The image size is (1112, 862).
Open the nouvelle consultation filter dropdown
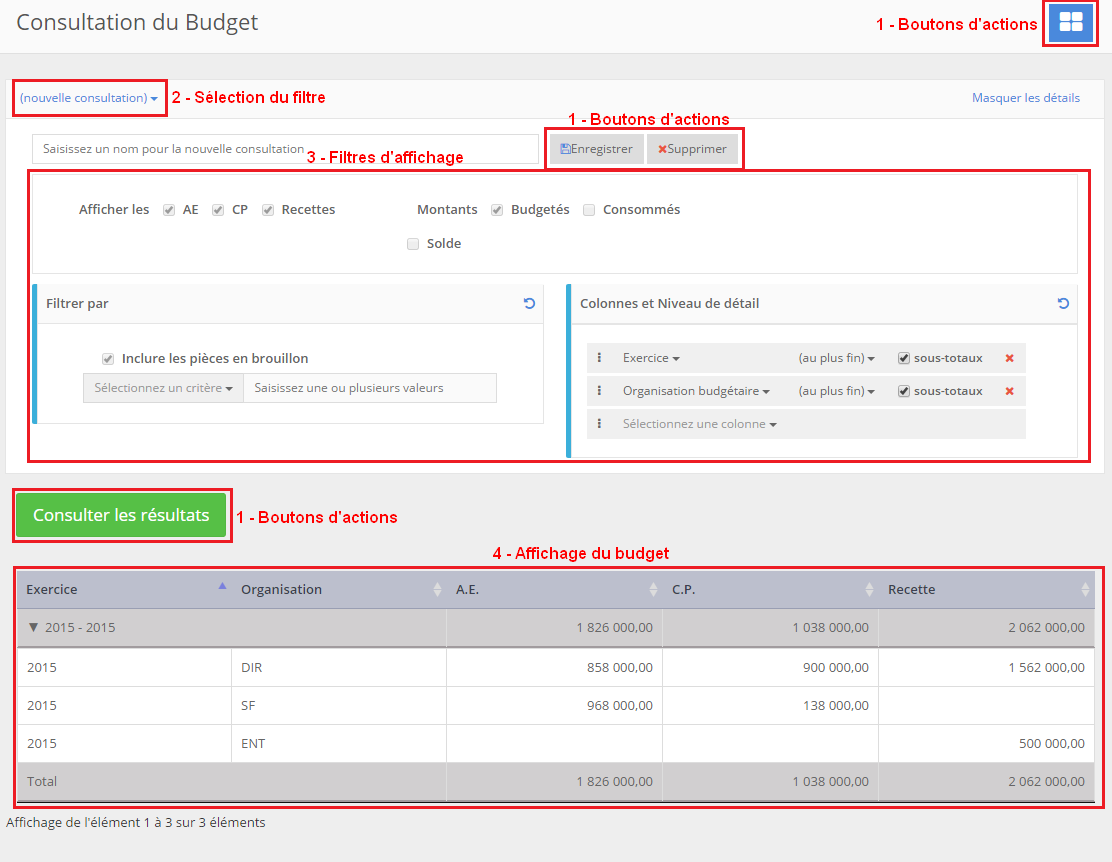click(x=88, y=98)
